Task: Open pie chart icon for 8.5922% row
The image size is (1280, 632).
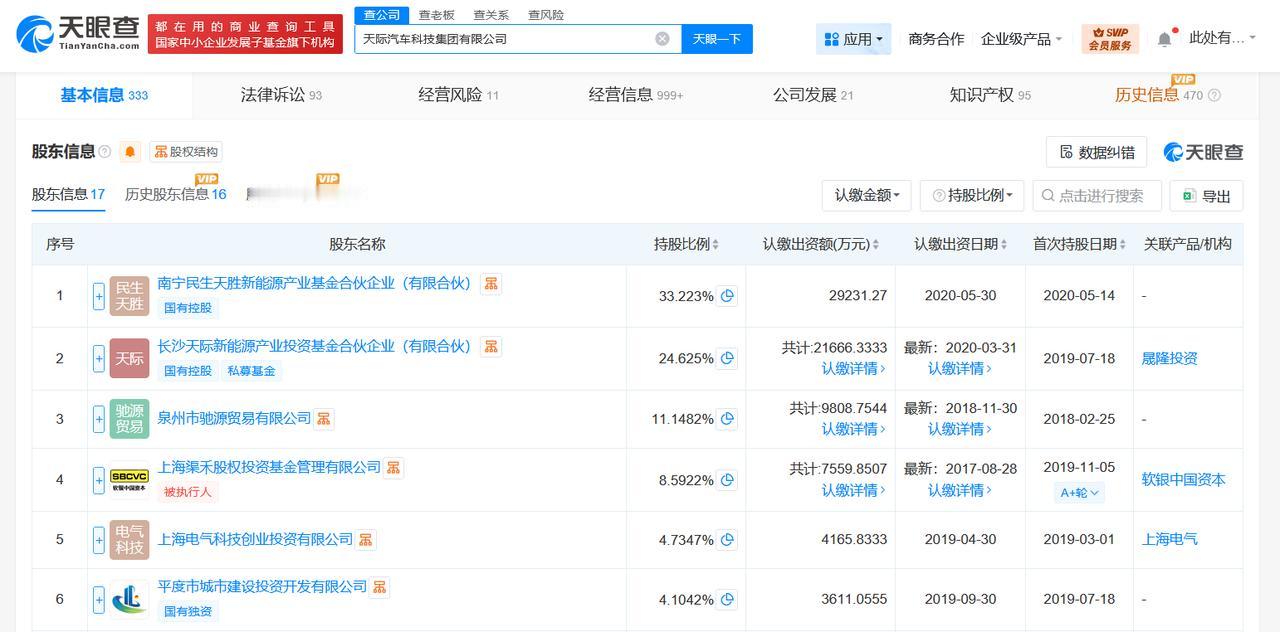Action: 728,480
